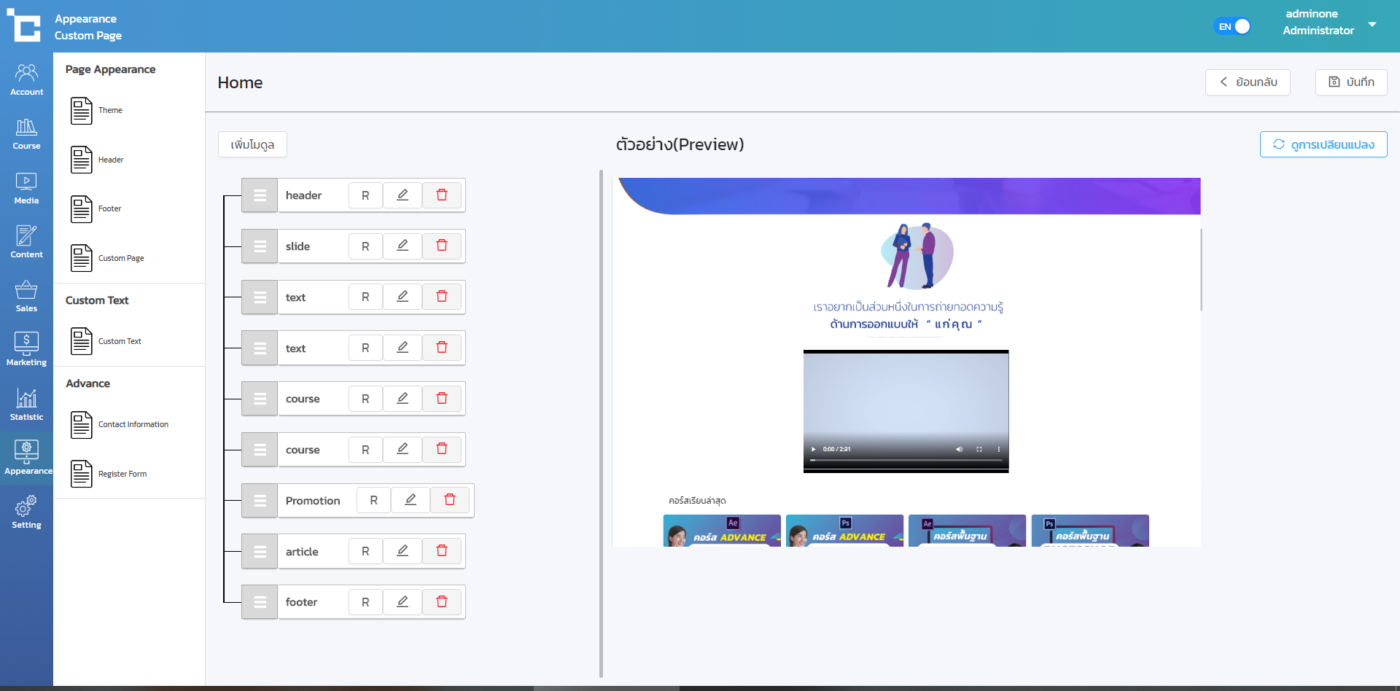Open the Statistic chart icon
The image size is (1400, 691).
coord(27,403)
